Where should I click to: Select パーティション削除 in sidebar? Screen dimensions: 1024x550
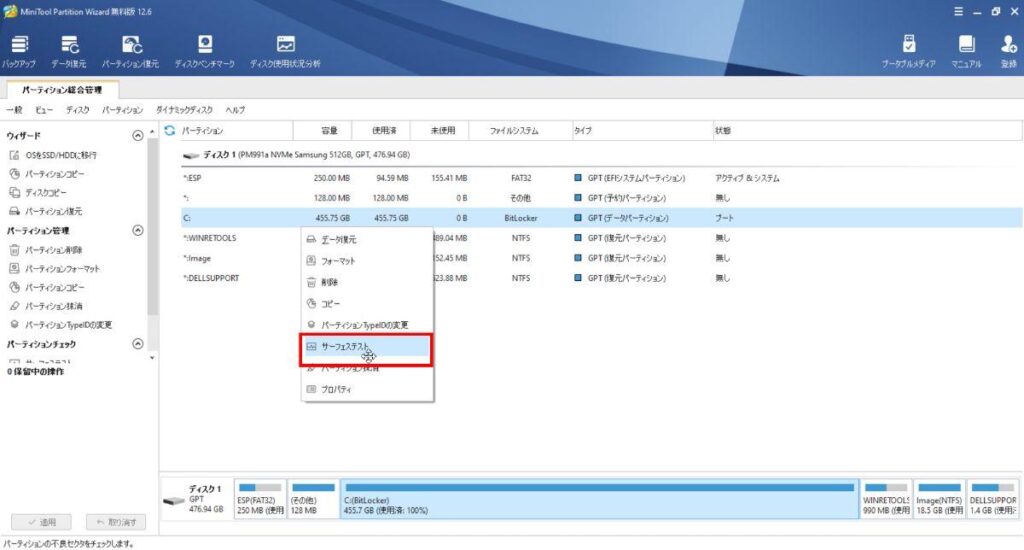click(x=46, y=250)
